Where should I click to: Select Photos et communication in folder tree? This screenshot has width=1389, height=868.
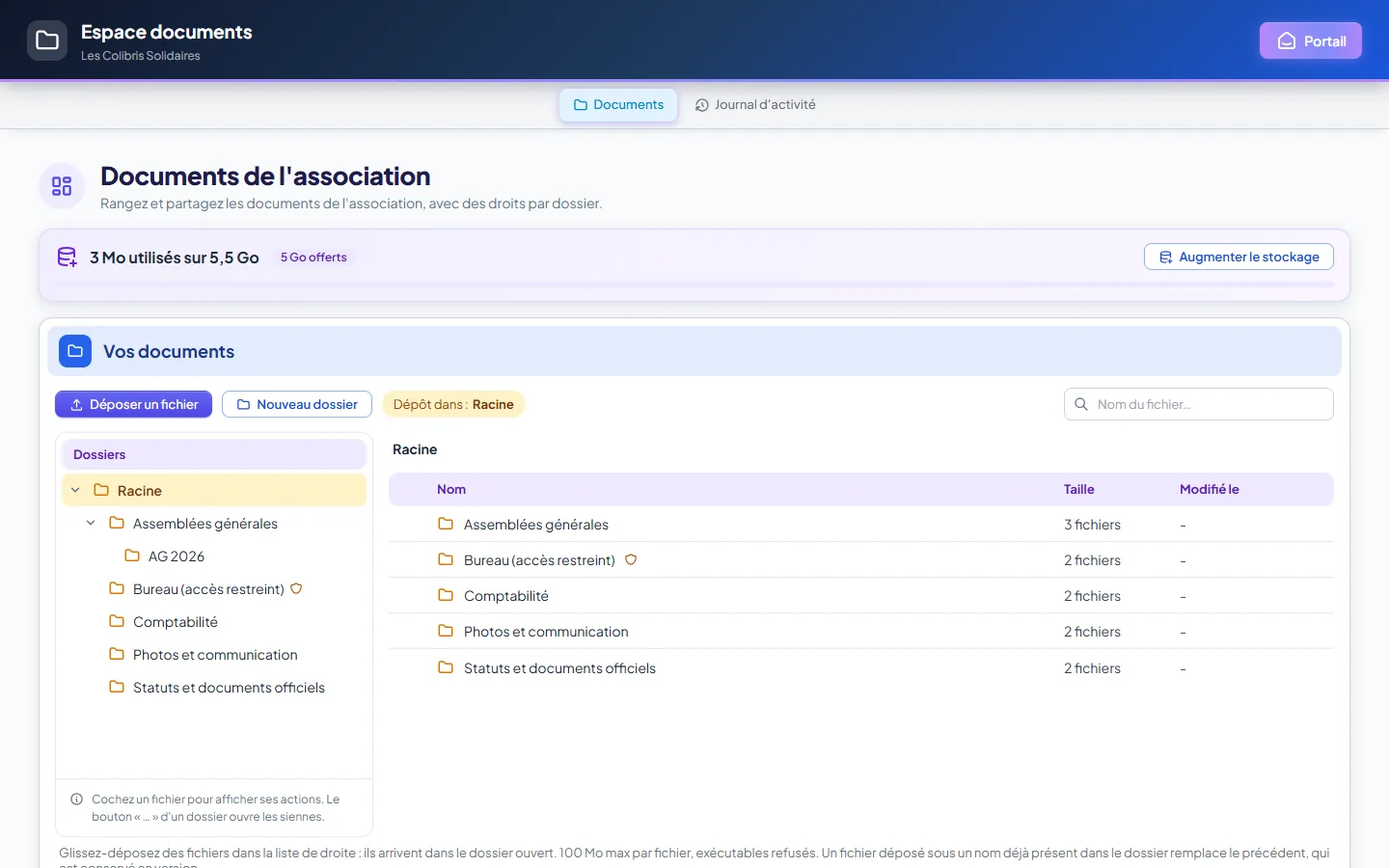[214, 655]
